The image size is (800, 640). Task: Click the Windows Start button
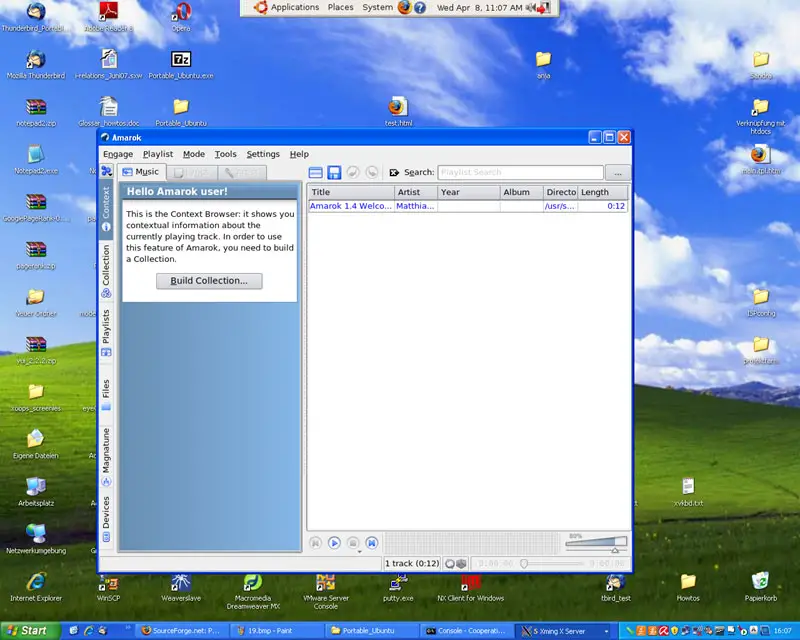(x=29, y=631)
